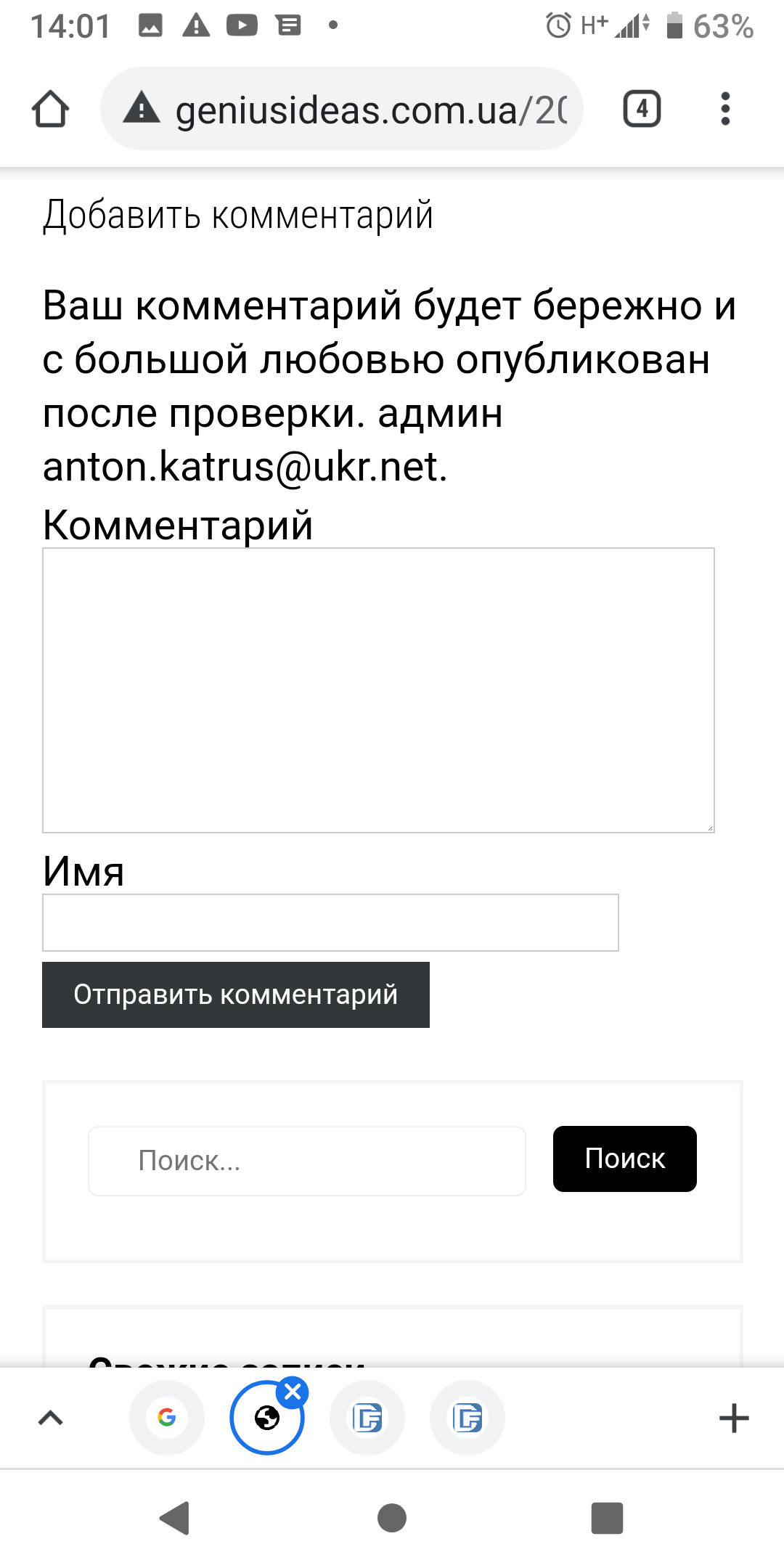Open the tab switcher showing 4 tabs
Image resolution: width=784 pixels, height=1568 pixels.
[x=642, y=110]
